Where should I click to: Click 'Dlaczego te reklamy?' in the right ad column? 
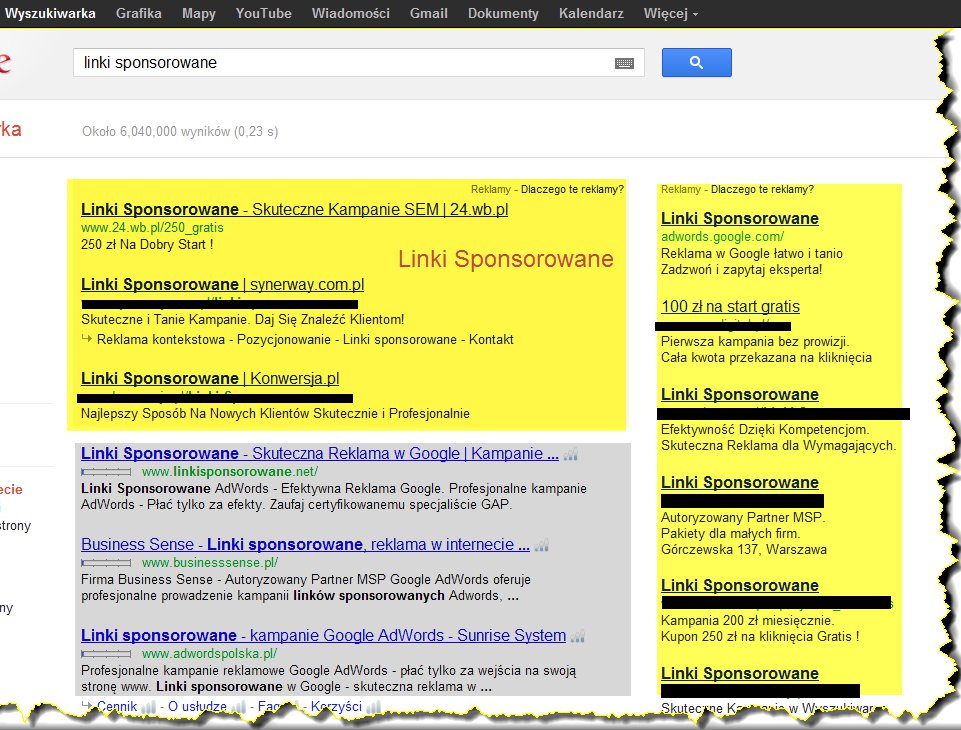[x=762, y=189]
